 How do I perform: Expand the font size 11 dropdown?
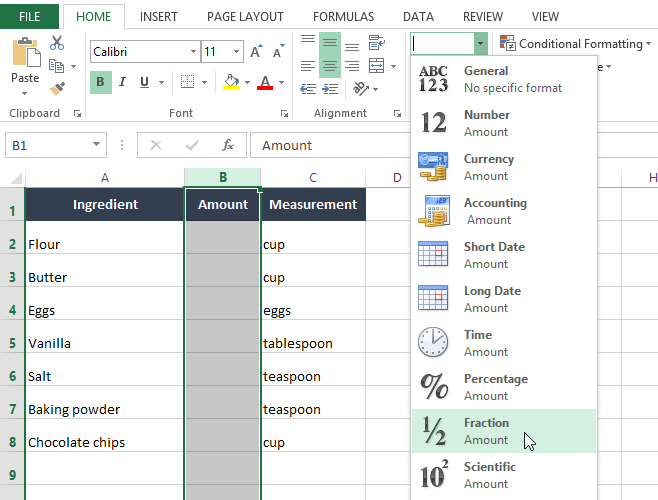(x=236, y=52)
